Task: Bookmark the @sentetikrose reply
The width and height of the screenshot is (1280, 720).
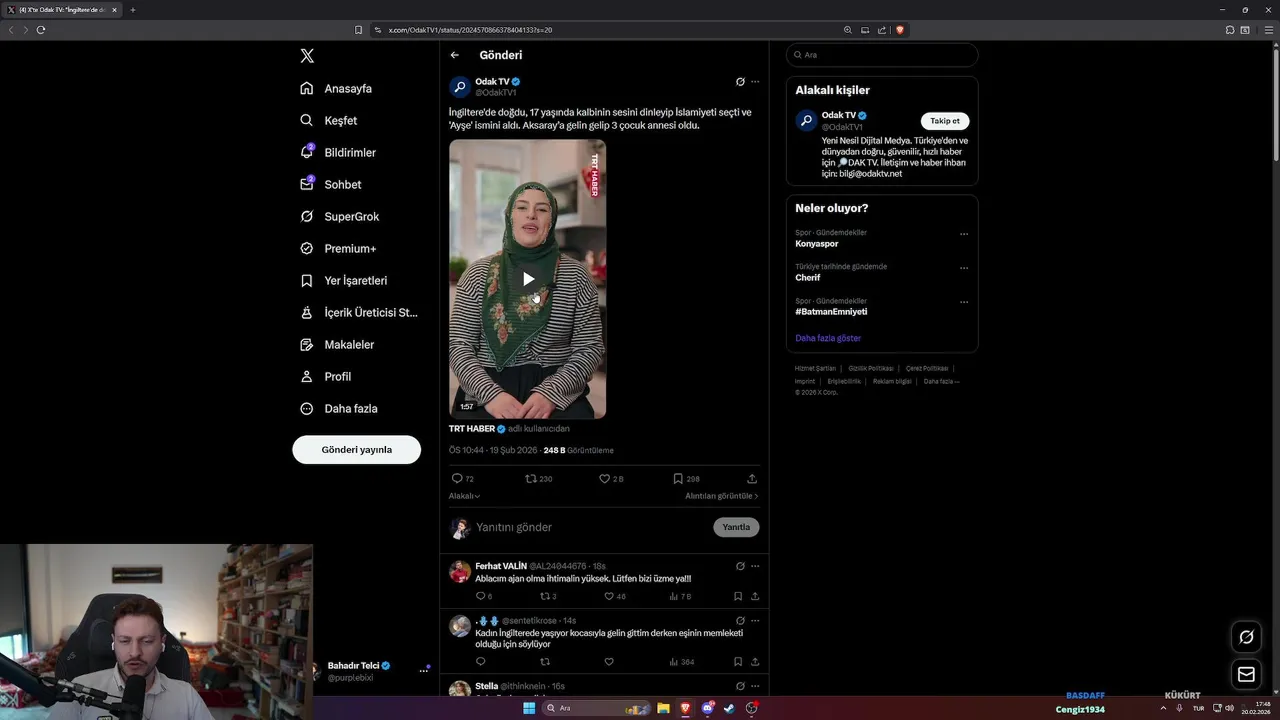Action: (x=738, y=662)
